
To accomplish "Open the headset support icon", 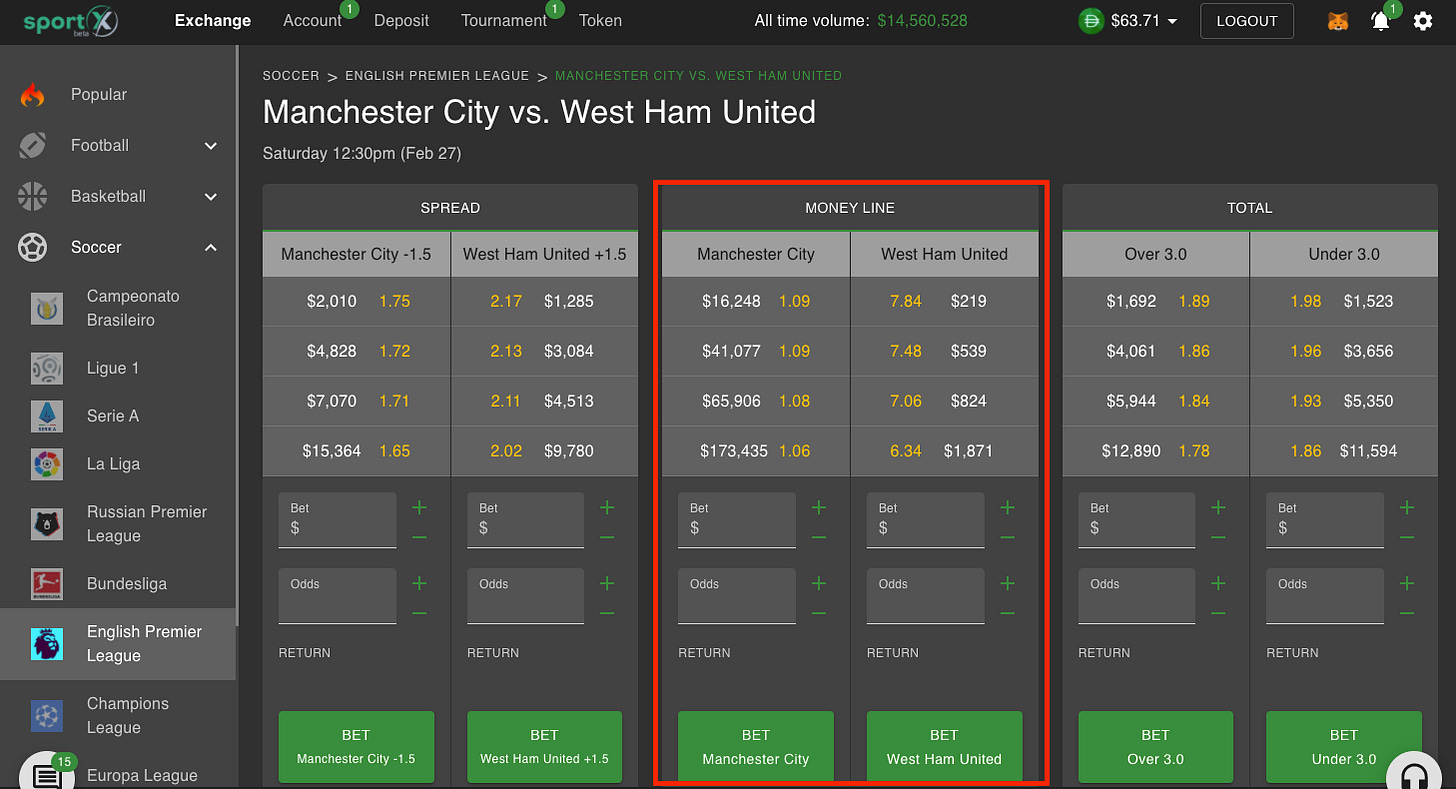I will (1415, 773).
